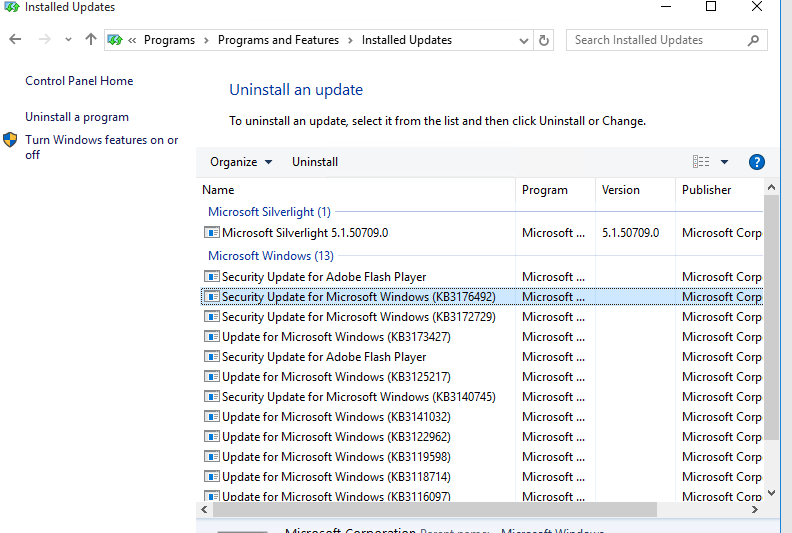
Task: Navigate to Programs and Features breadcrumb
Action: coord(278,40)
